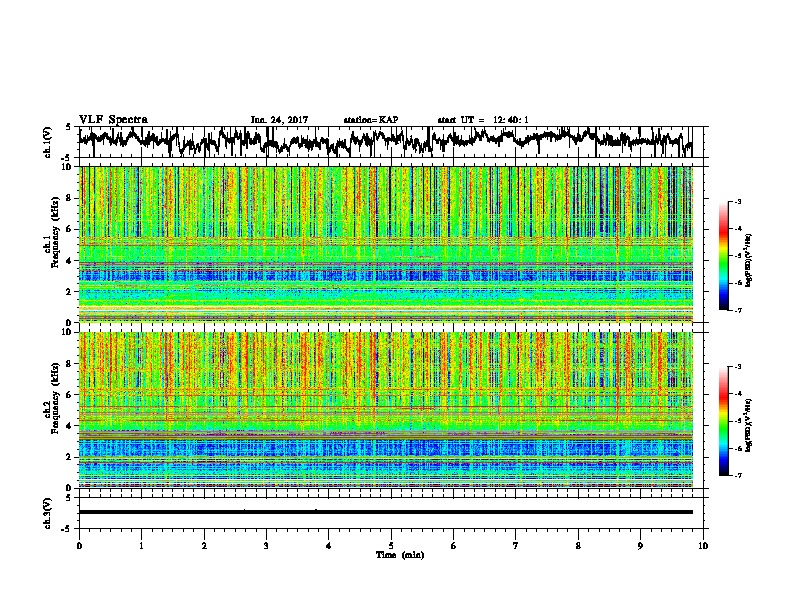Click the ch.2 spectrogram panel
This screenshot has height=612, width=792.
(x=386, y=410)
